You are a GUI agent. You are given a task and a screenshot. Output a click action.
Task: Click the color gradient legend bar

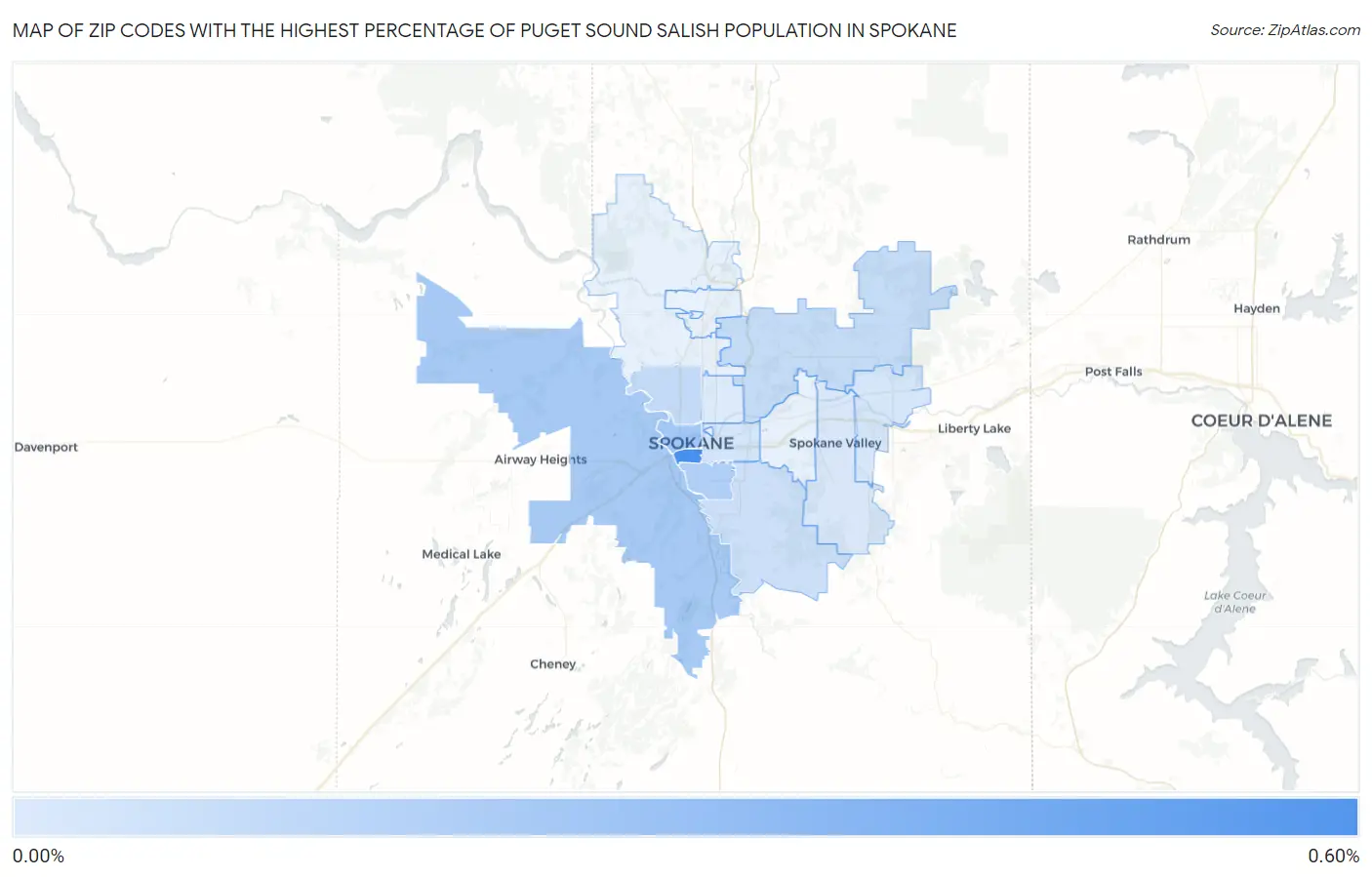pyautogui.click(x=685, y=817)
